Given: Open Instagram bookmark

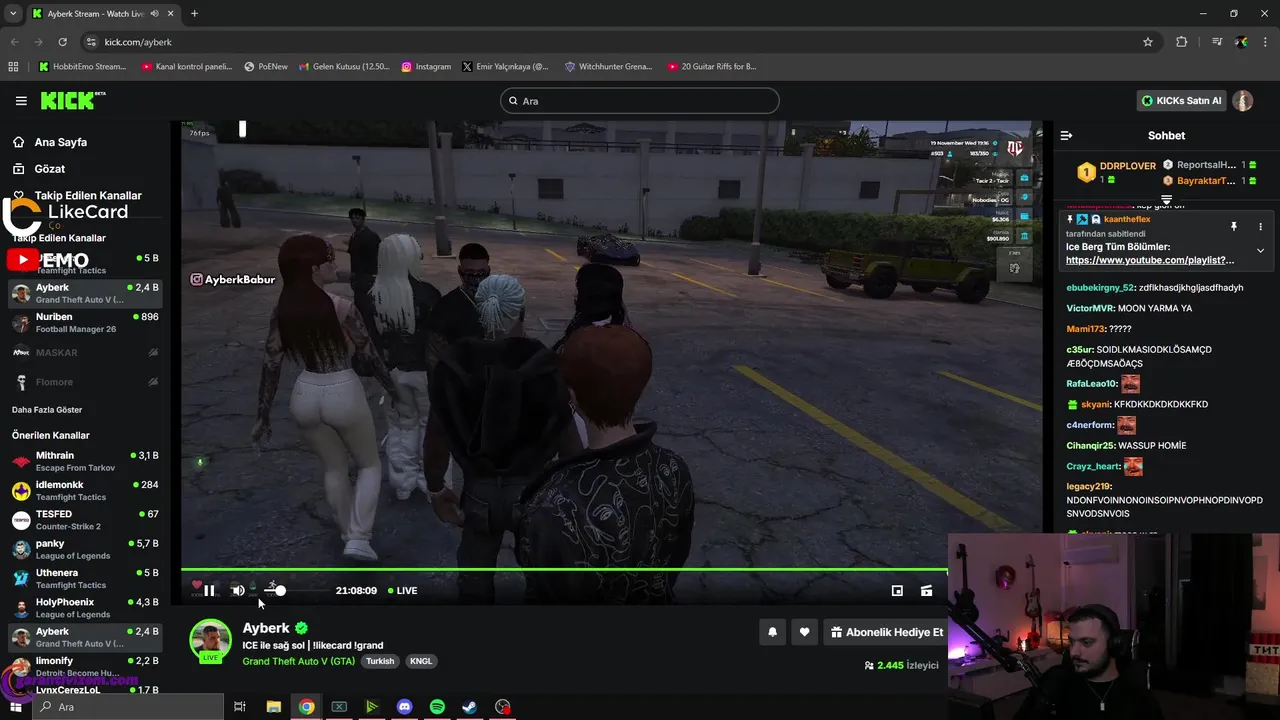Looking at the screenshot, I should 426,67.
